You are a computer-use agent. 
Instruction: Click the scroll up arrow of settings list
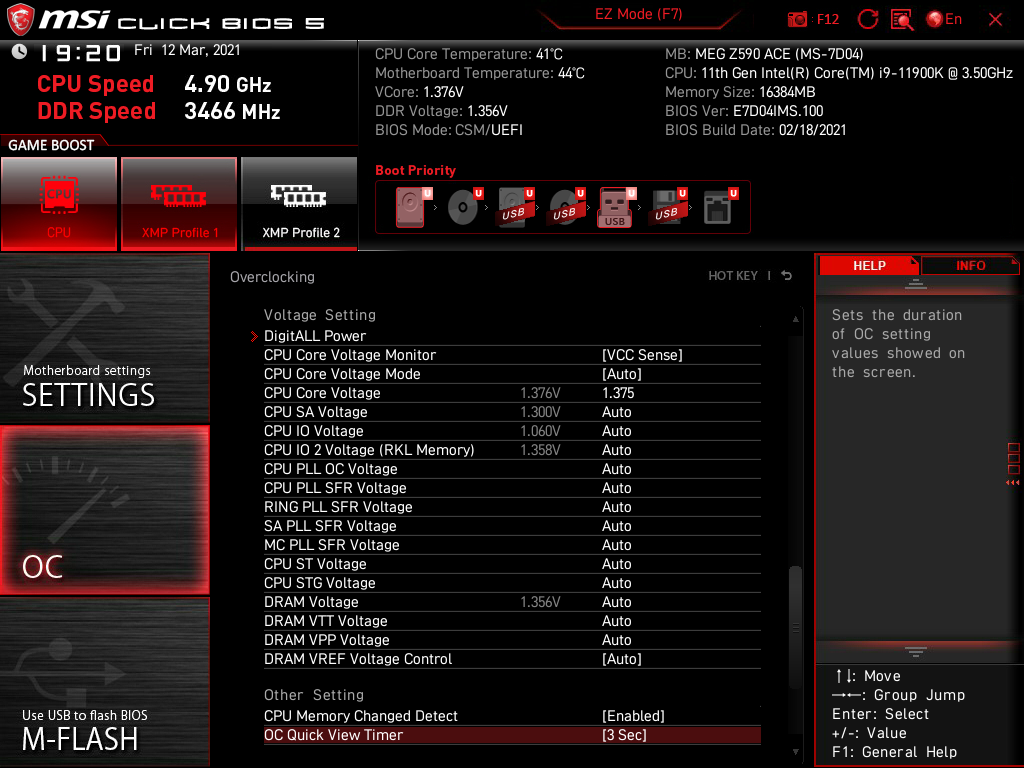coord(795,319)
